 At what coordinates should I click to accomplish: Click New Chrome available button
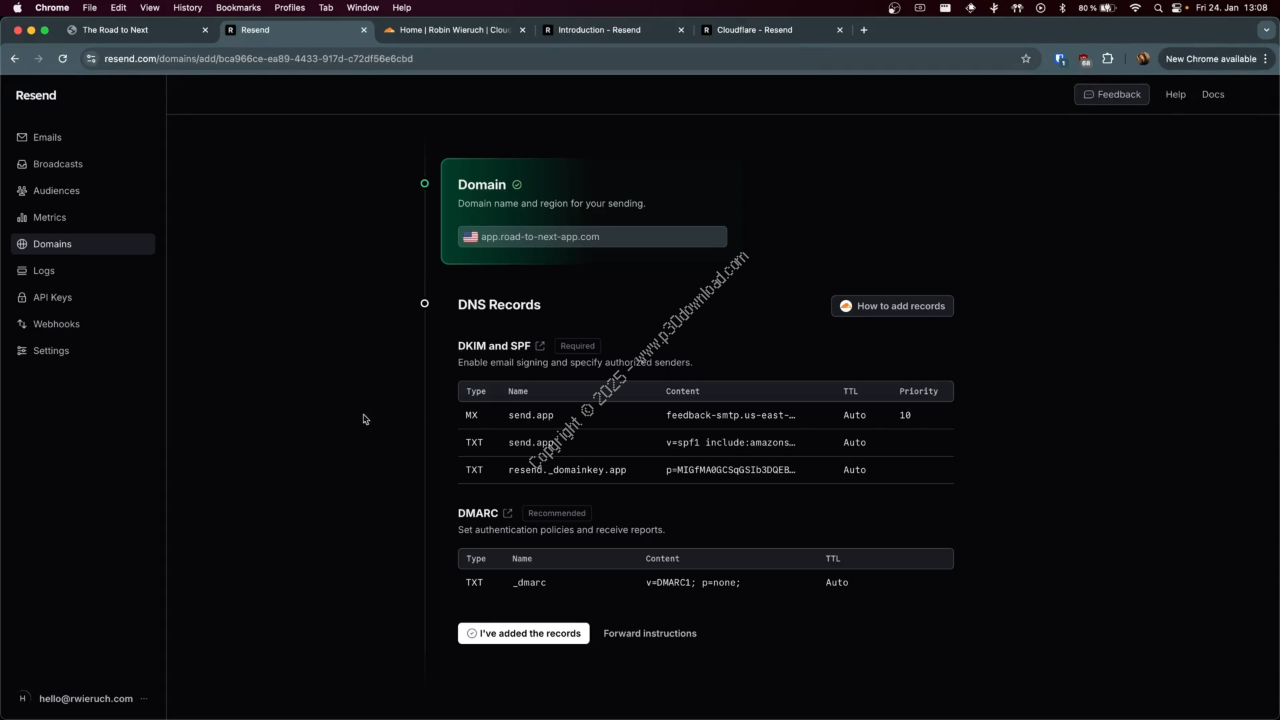click(1216, 59)
